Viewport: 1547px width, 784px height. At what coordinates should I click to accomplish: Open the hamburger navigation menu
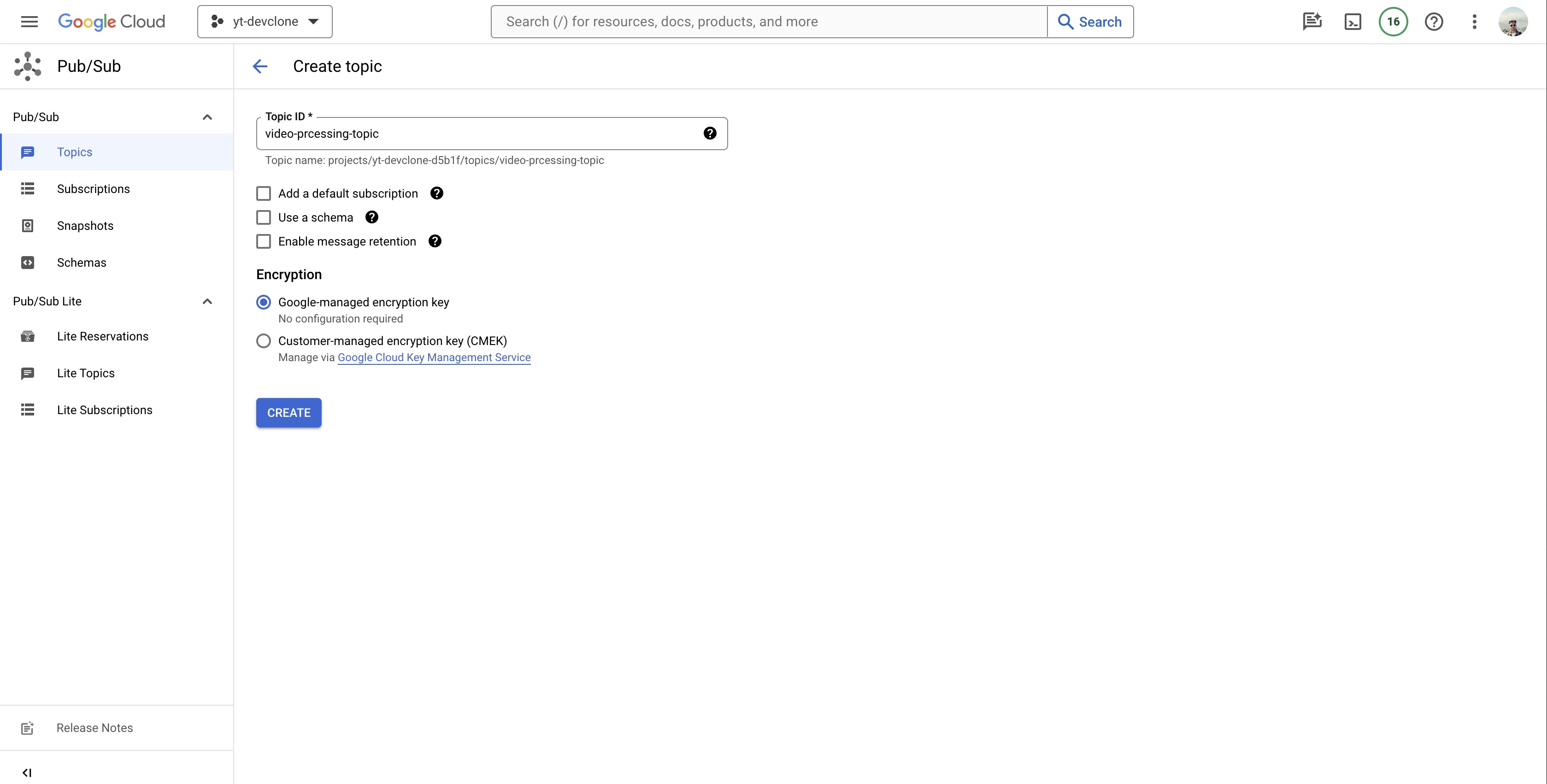click(29, 22)
